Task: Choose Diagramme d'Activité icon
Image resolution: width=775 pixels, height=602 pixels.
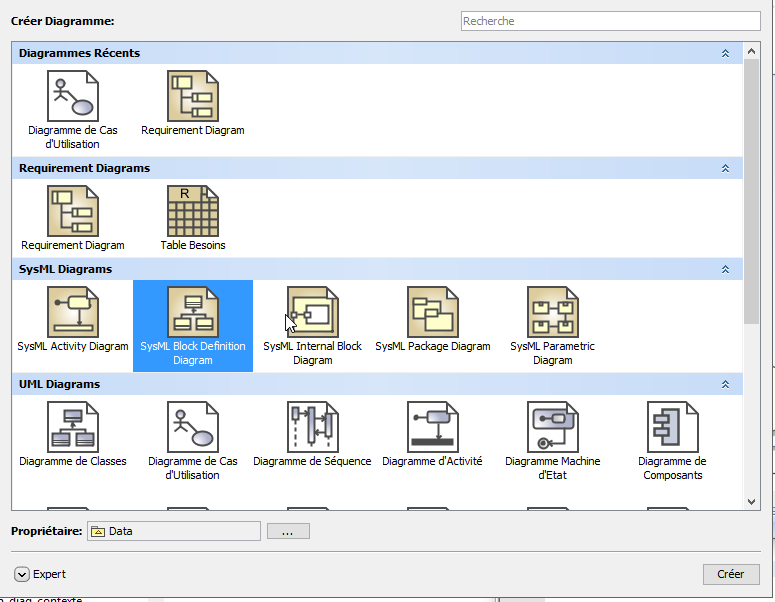Action: click(x=433, y=427)
